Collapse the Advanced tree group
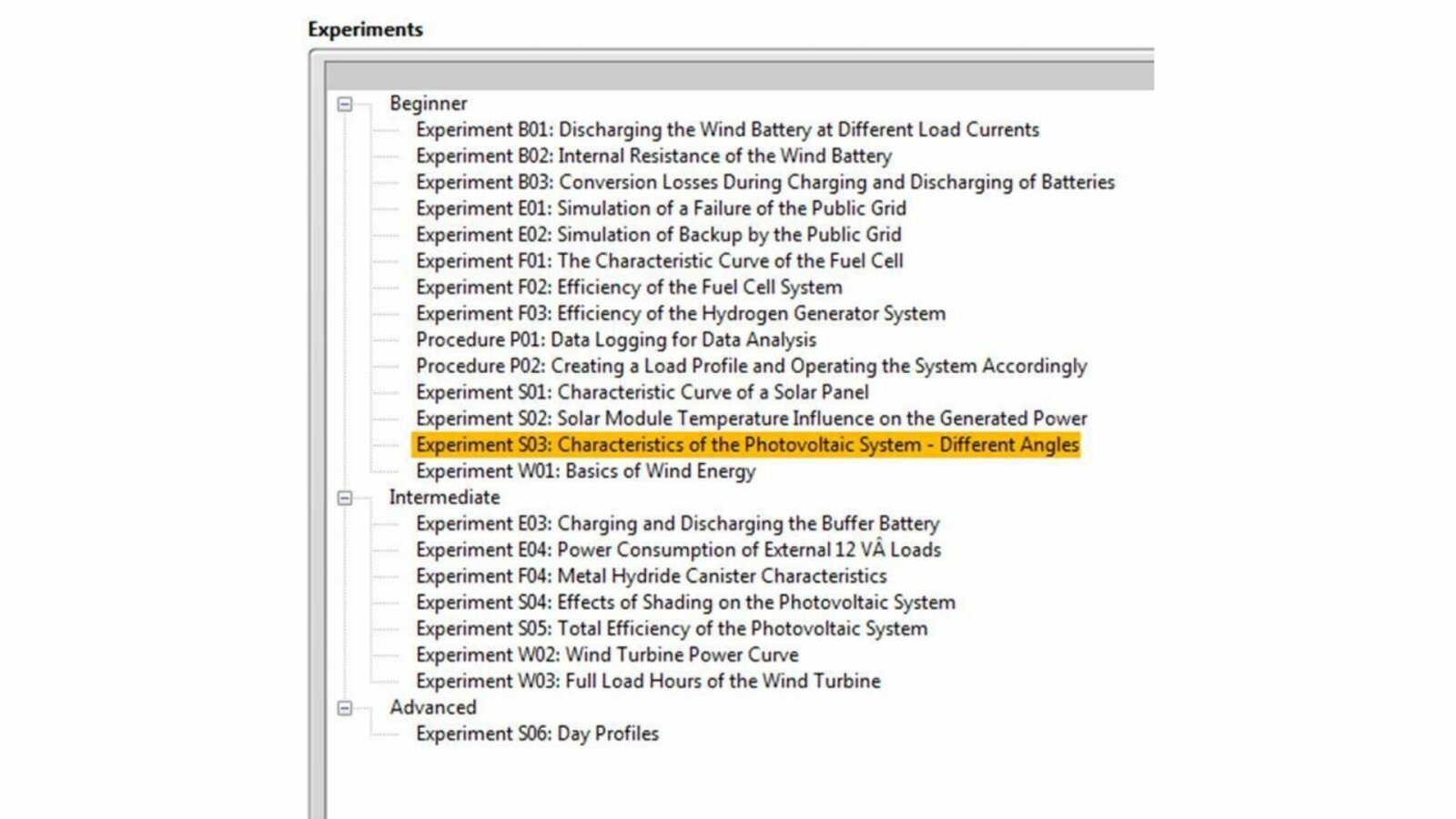Screen dimensions: 1456x819 pyautogui.click(x=345, y=708)
